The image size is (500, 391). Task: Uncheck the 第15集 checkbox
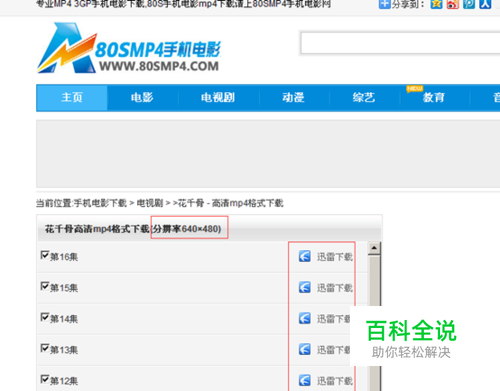(45, 286)
